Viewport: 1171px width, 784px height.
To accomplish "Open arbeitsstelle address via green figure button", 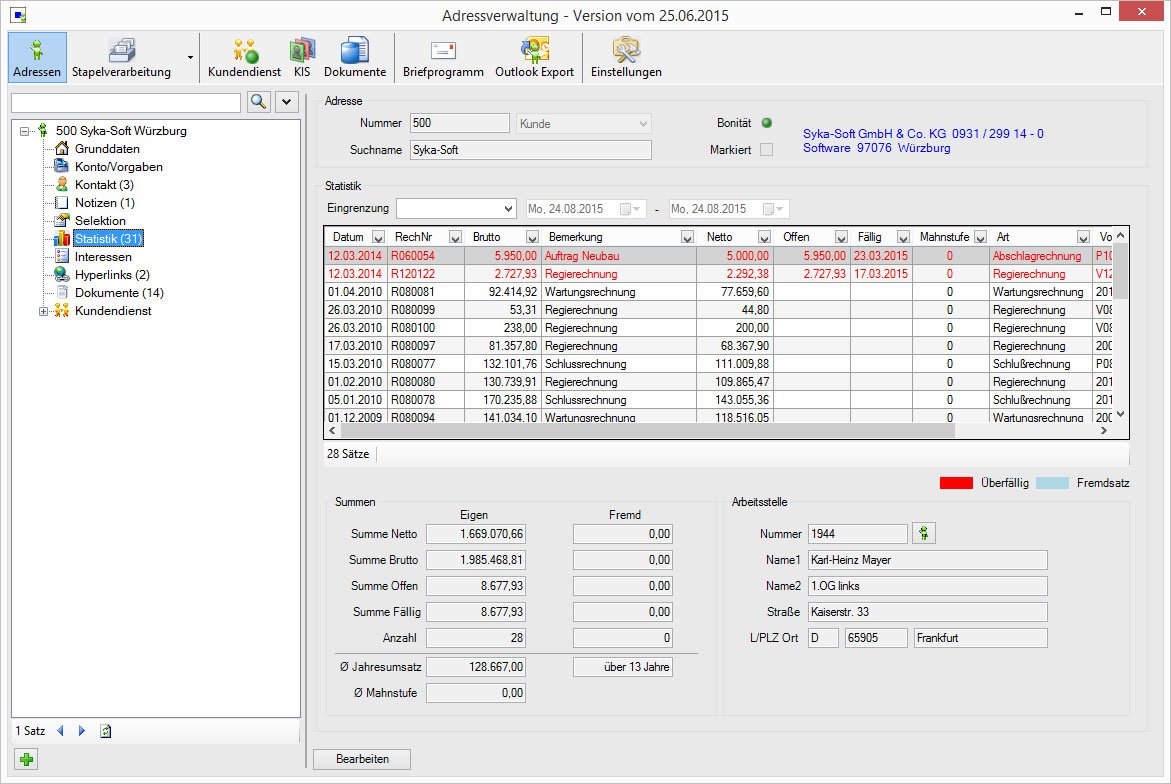I will 924,534.
